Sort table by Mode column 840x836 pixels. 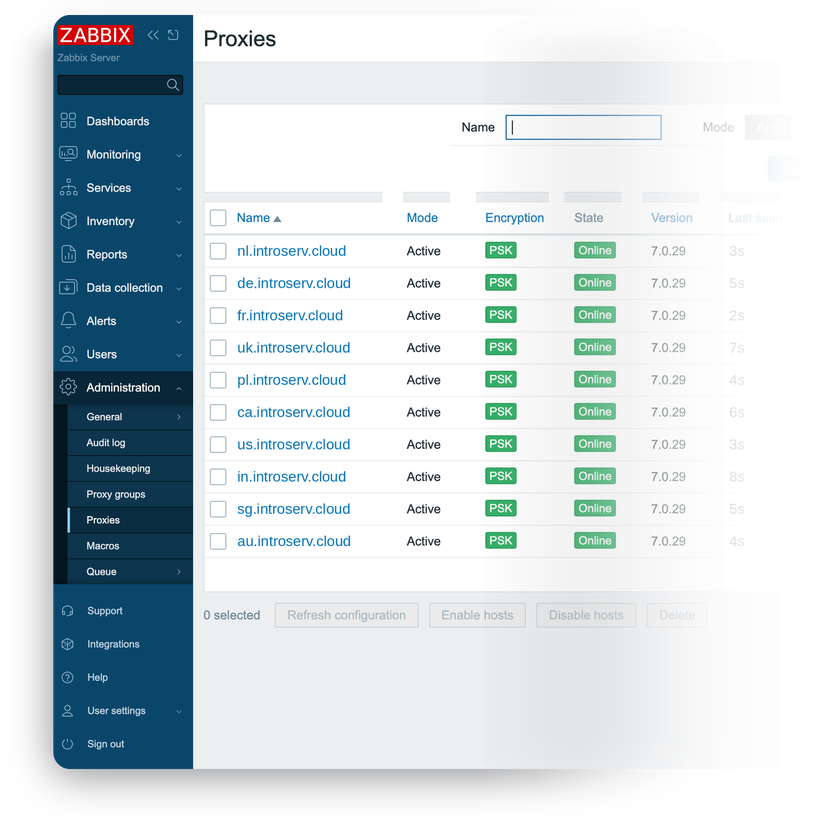click(422, 217)
